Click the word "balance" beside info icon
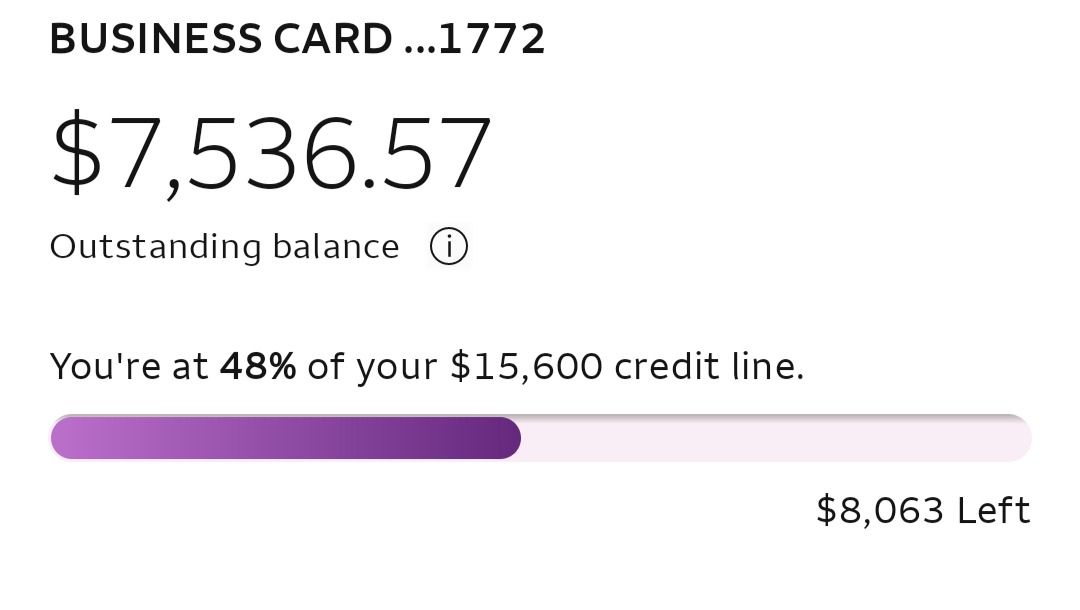 (x=335, y=246)
